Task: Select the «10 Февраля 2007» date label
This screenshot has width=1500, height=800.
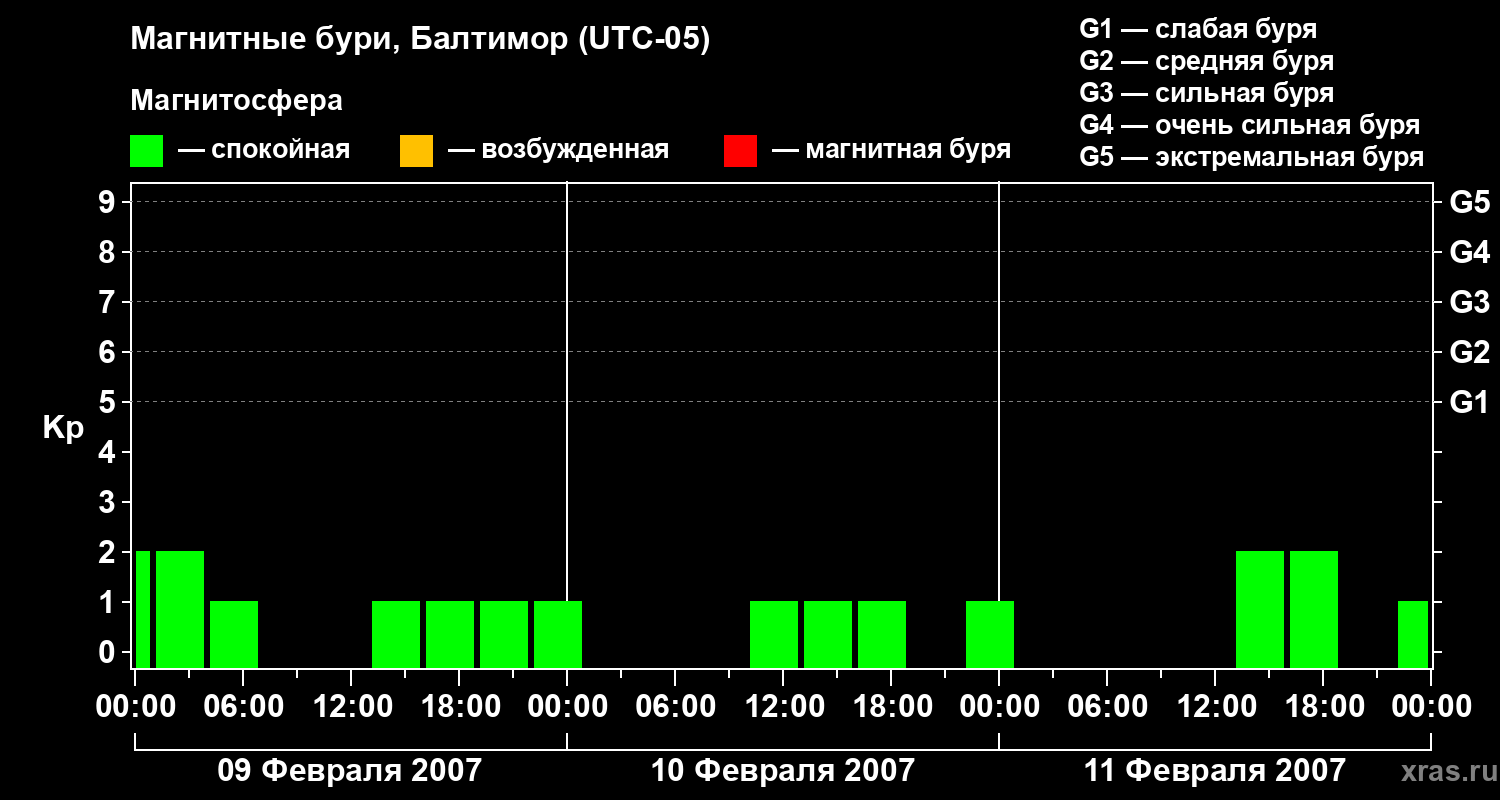Action: coord(783,771)
